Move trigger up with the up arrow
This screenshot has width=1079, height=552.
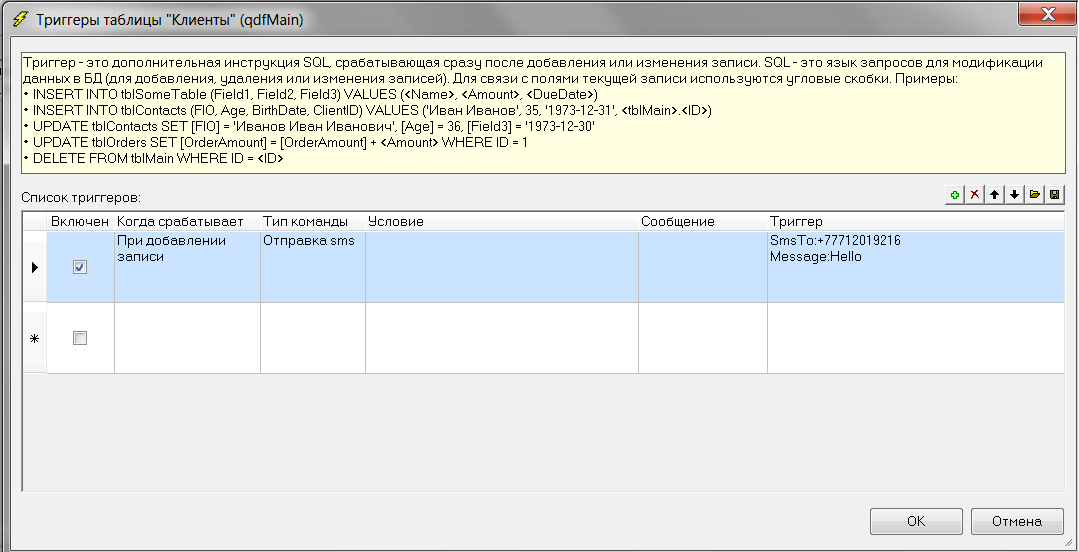[995, 195]
